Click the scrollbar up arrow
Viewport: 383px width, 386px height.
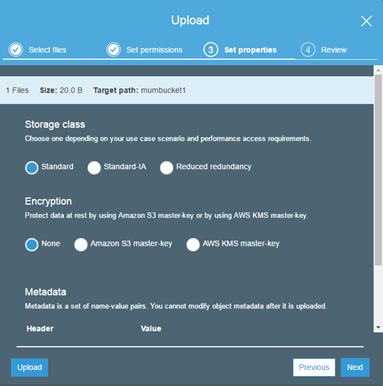click(x=378, y=70)
